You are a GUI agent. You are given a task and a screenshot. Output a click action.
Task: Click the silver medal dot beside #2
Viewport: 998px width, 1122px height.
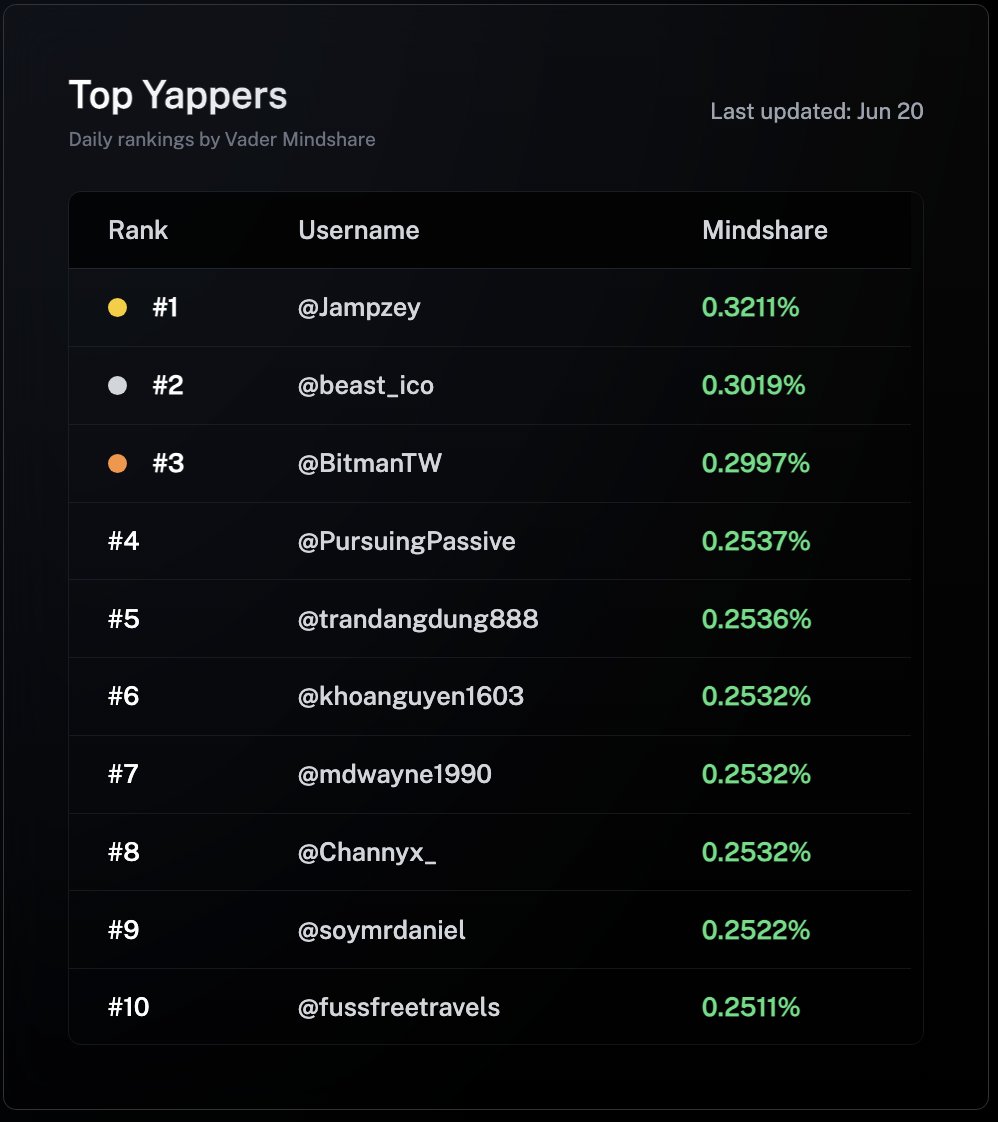[x=117, y=386]
